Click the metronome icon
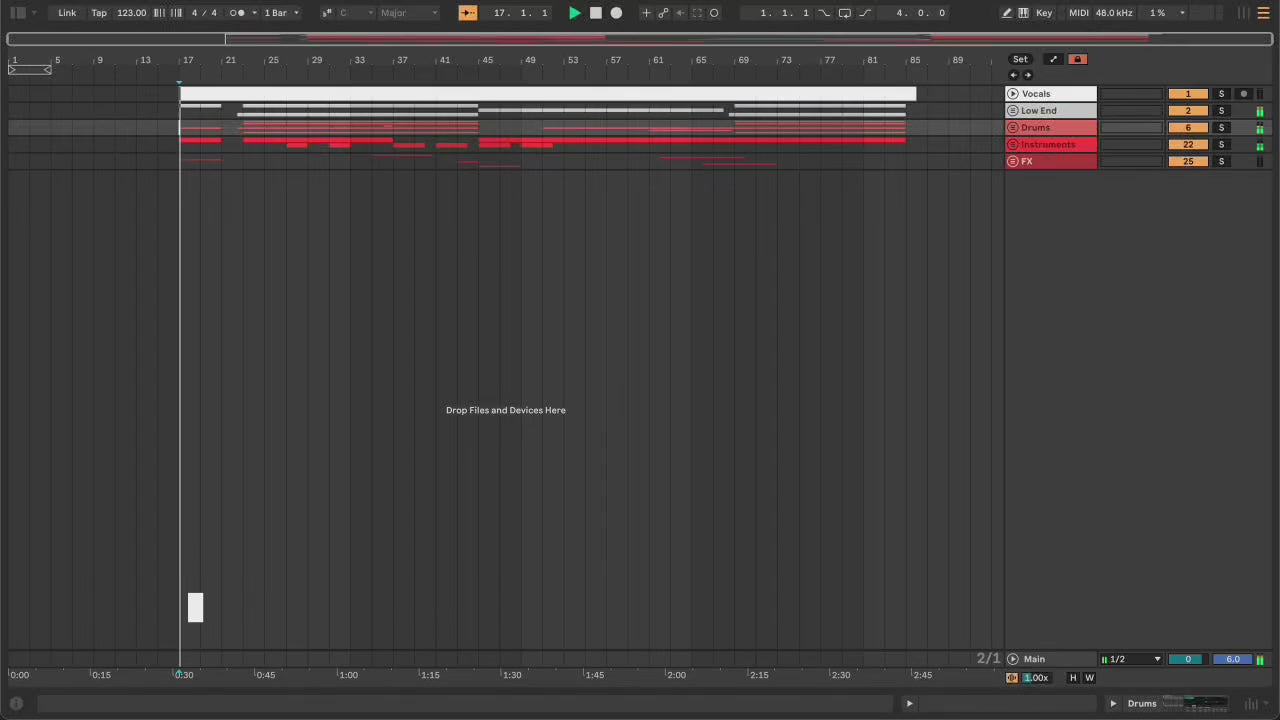 click(x=237, y=13)
